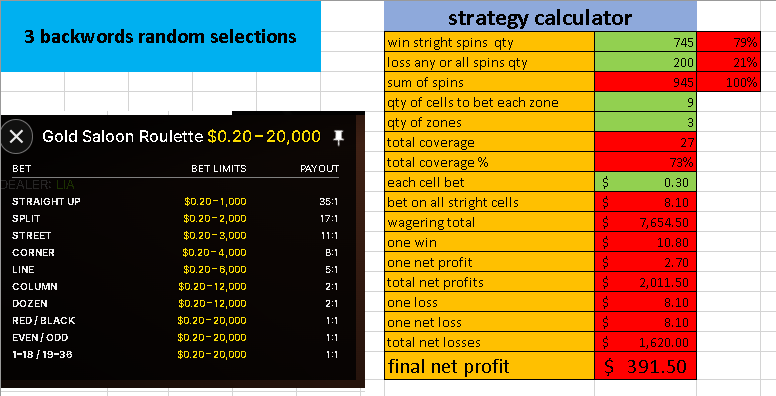
Task: Select the wagering total value cell
Action: tap(645, 222)
